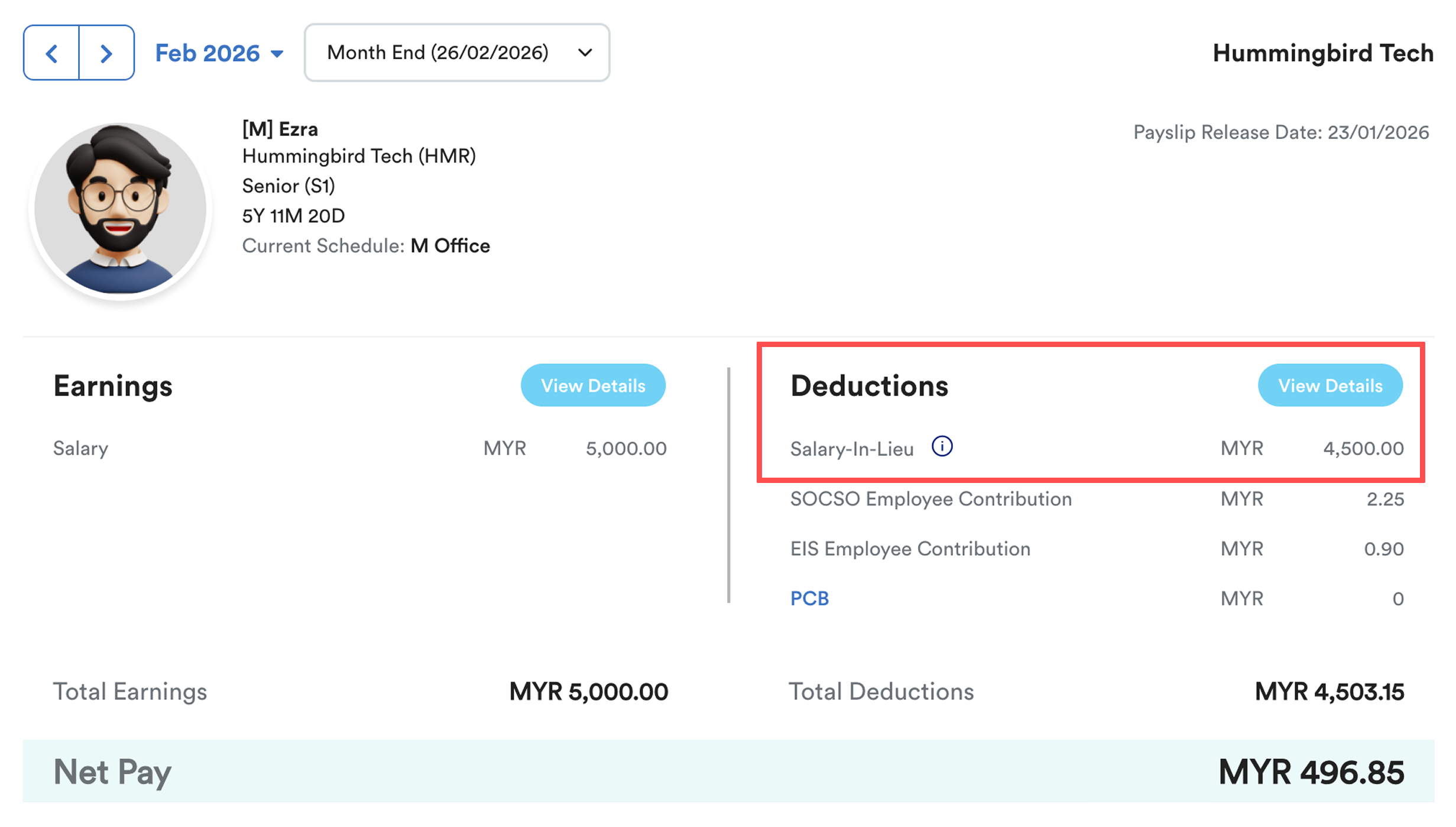1456x827 pixels.
Task: Click the employee name [M] Ezra
Action: point(280,129)
